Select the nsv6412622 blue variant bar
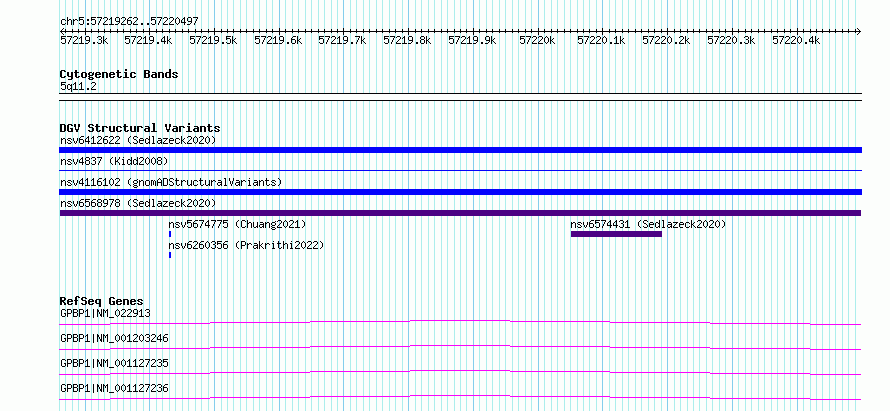The height and width of the screenshot is (411, 890). pos(460,150)
